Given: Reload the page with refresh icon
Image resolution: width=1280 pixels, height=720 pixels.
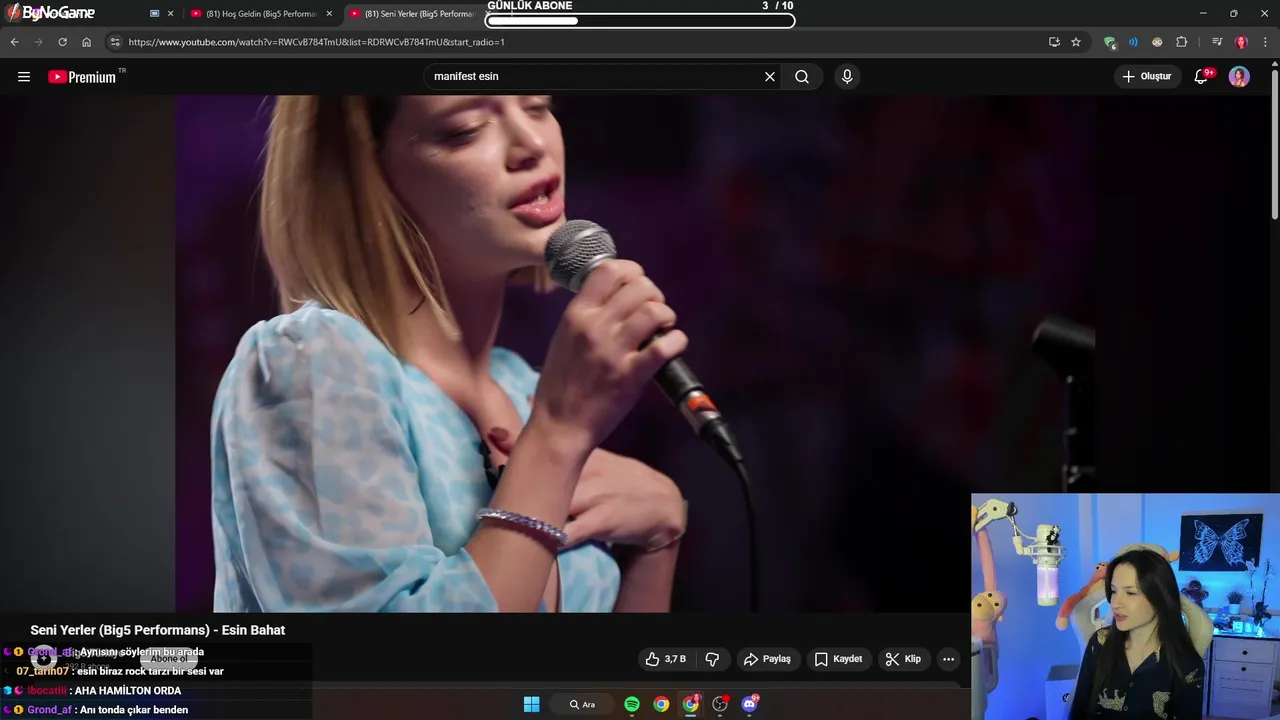Looking at the screenshot, I should pos(62,42).
